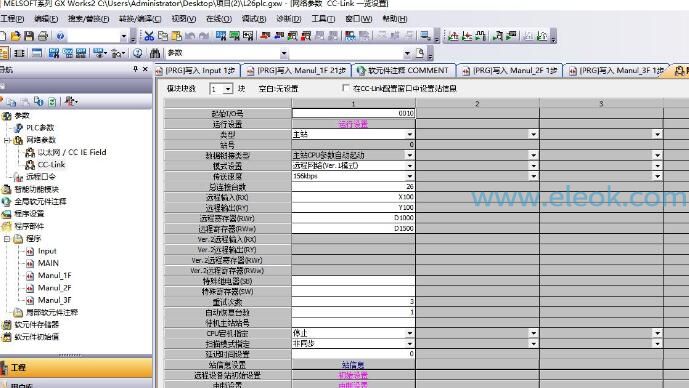This screenshot has width=689, height=388.
Task: Open the 扫描模式指定 dropdown in column 1
Action: (410, 344)
